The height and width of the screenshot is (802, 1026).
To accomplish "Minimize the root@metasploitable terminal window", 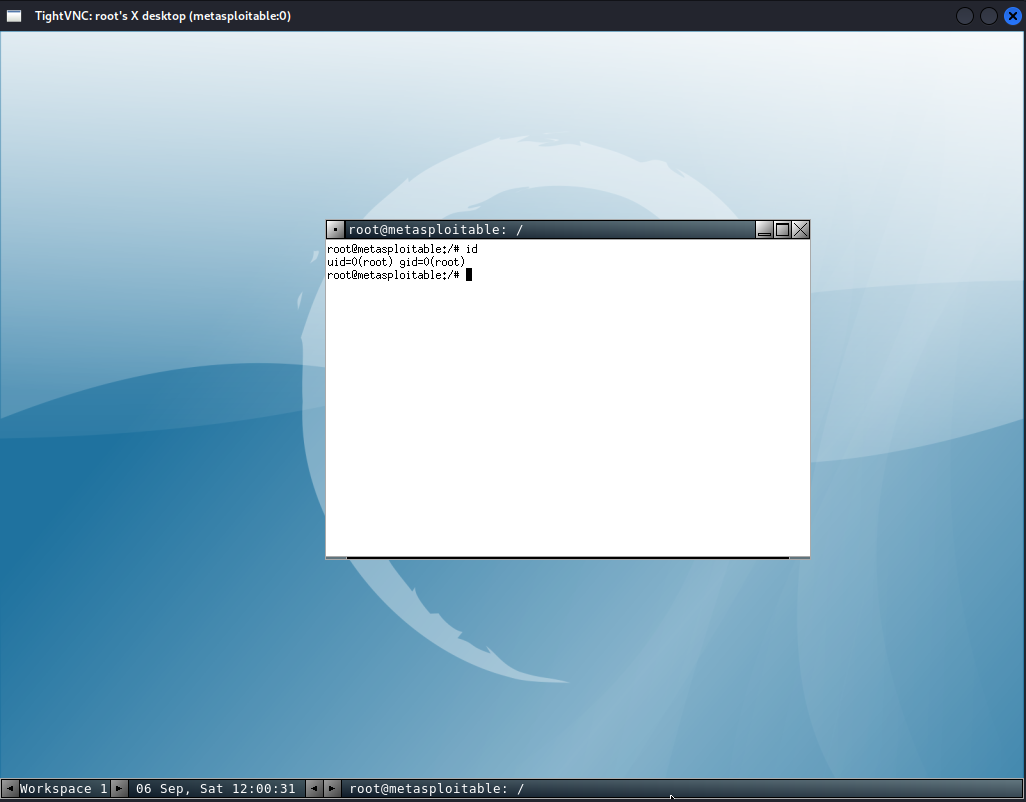I will point(765,230).
